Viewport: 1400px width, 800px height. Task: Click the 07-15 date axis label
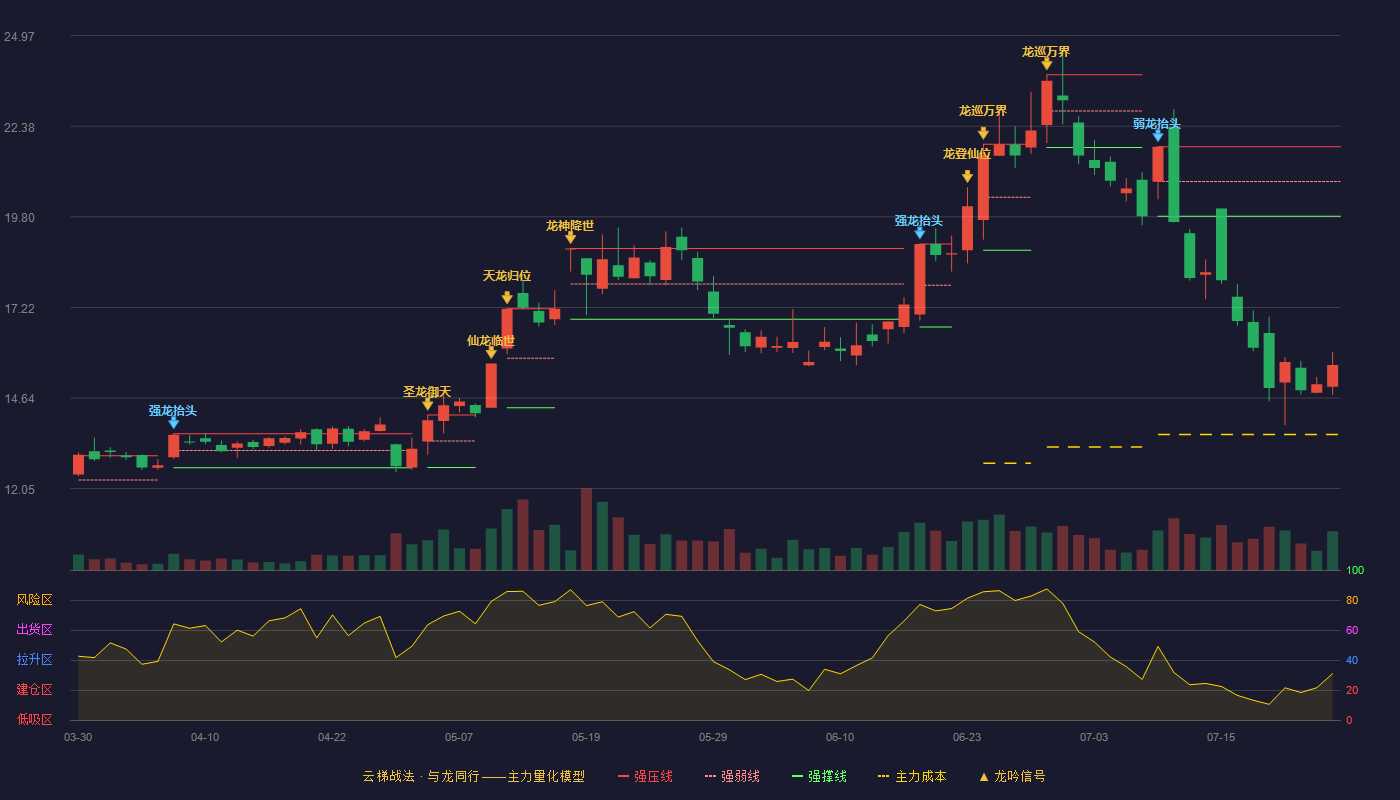pyautogui.click(x=1221, y=737)
